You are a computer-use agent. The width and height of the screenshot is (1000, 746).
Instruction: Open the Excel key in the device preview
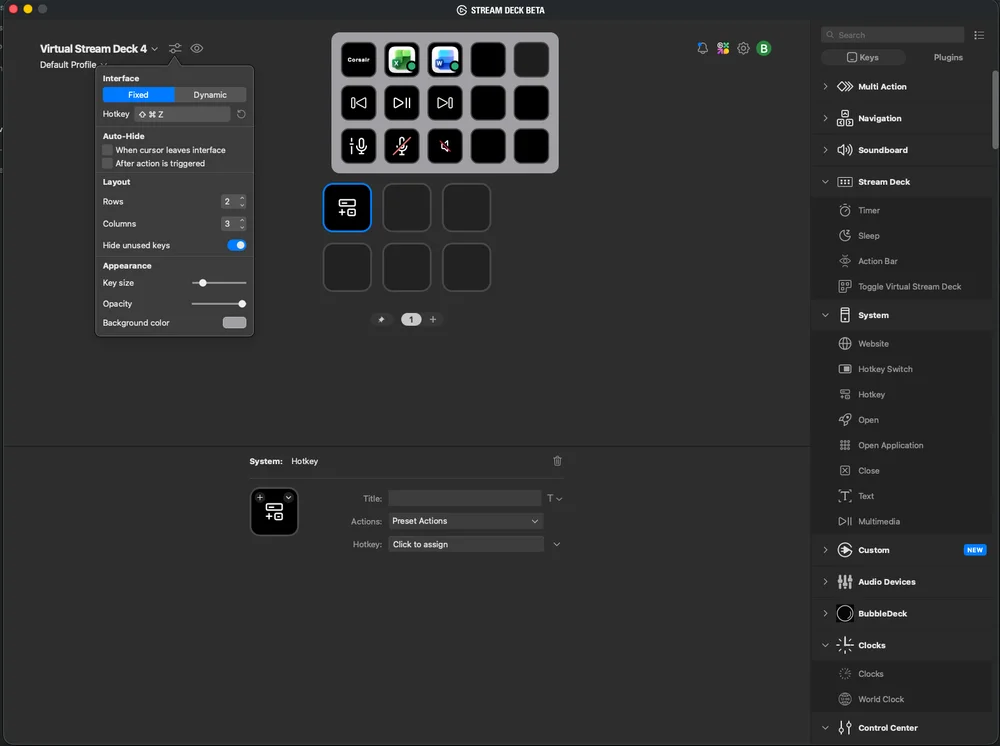(x=401, y=59)
